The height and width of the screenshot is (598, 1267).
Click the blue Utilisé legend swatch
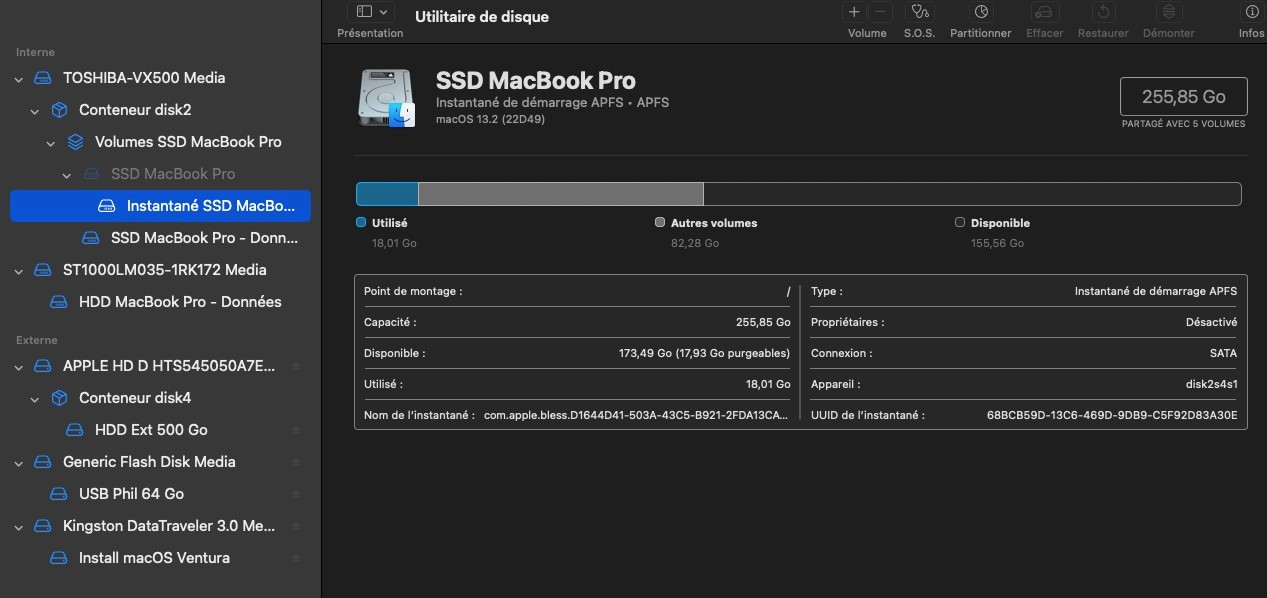pyautogui.click(x=361, y=223)
